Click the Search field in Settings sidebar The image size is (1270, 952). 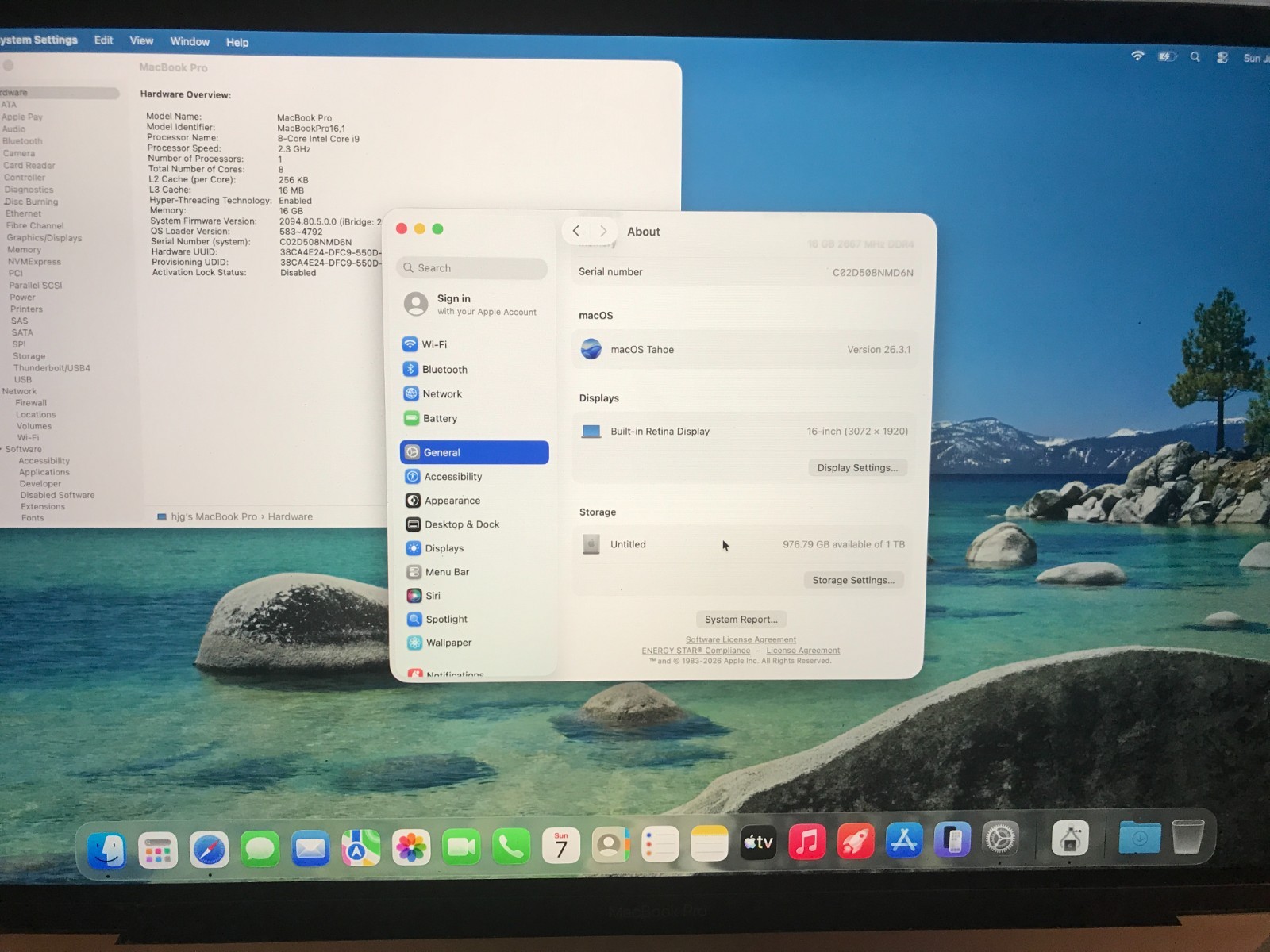point(471,268)
